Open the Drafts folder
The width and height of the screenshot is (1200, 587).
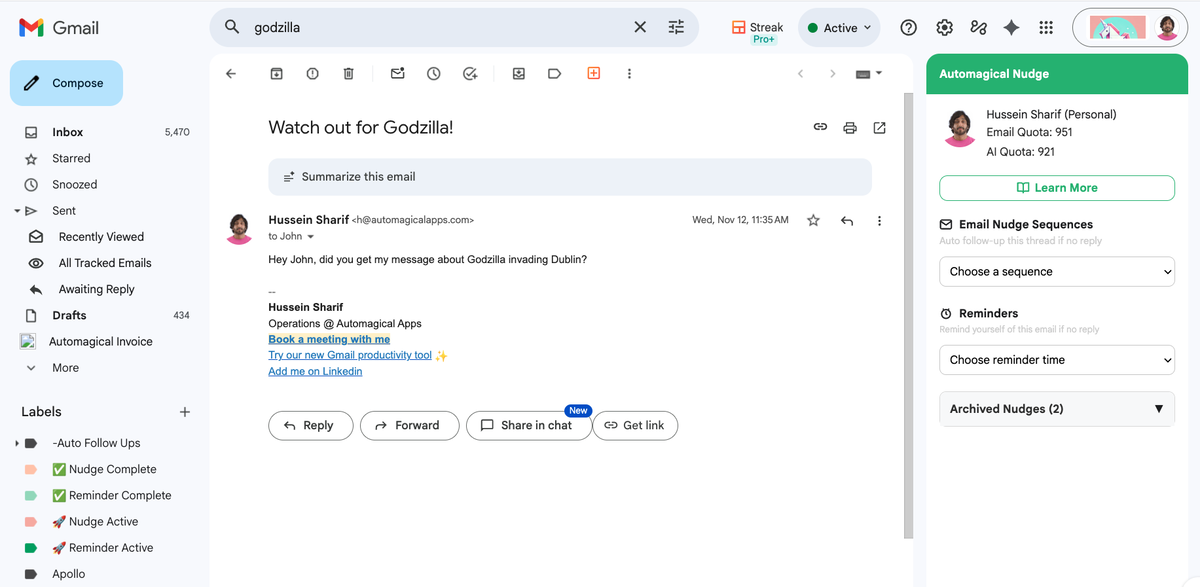(68, 315)
